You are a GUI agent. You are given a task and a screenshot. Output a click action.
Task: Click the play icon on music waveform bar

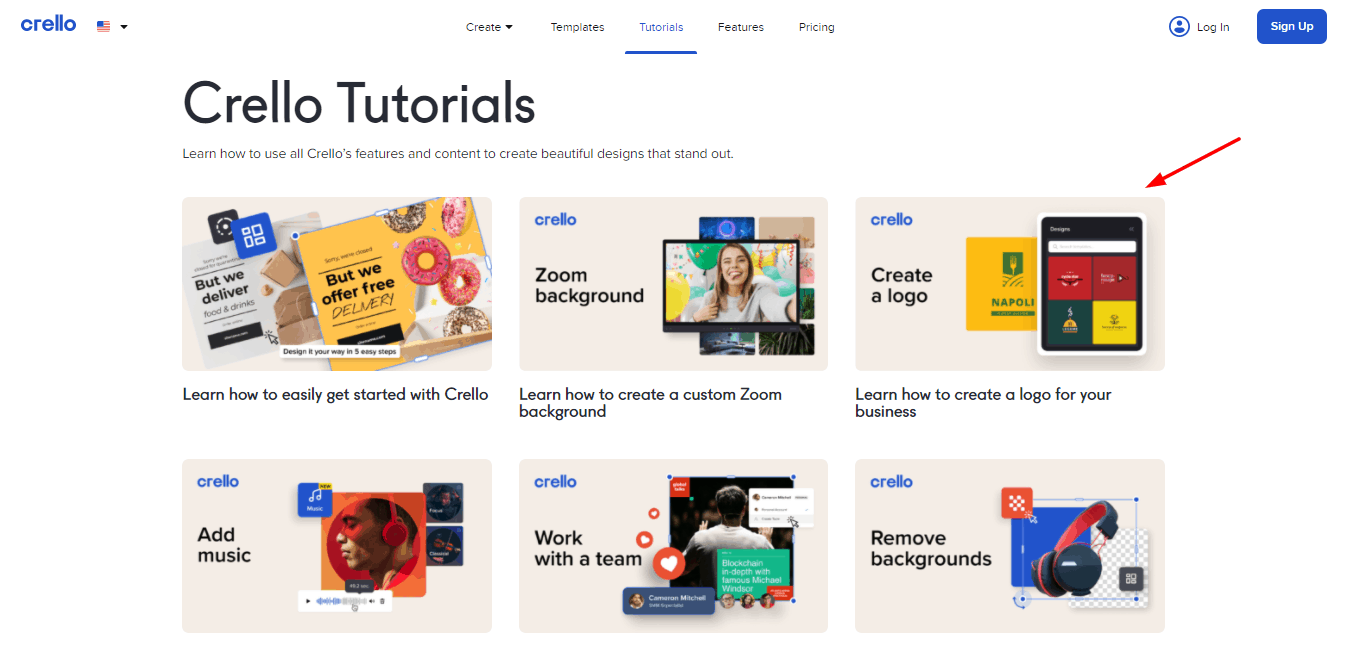pos(308,601)
